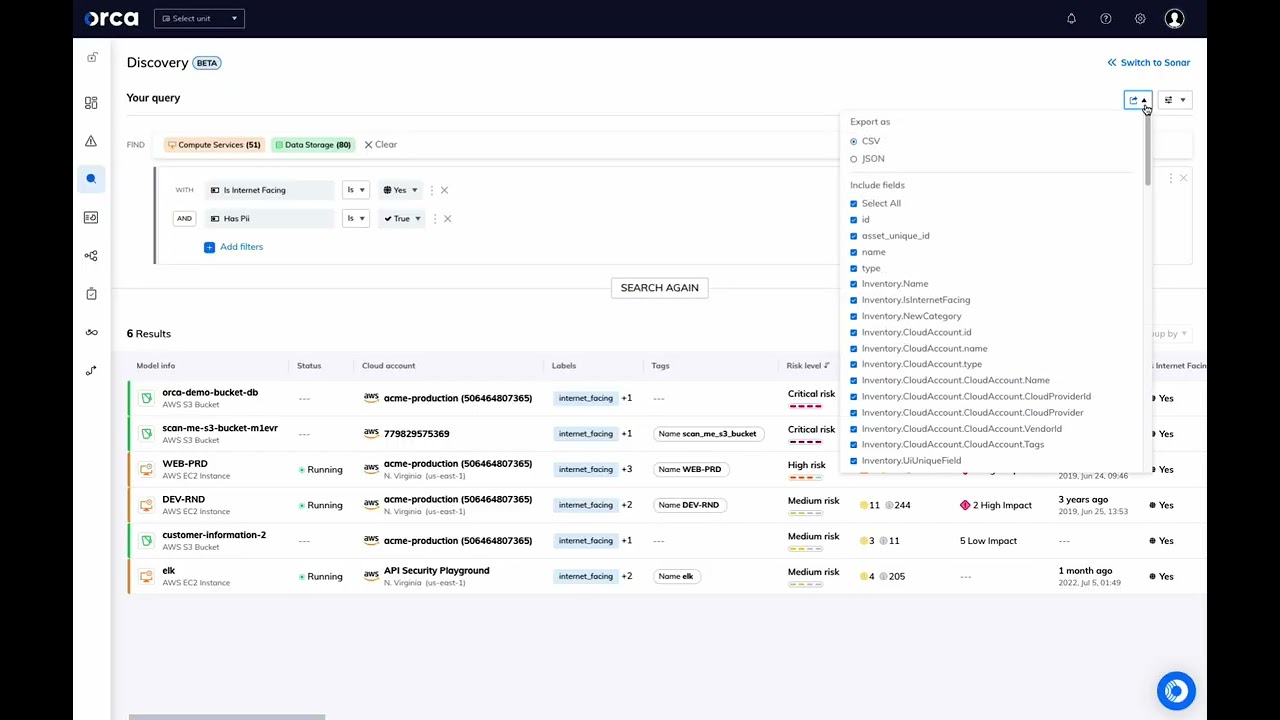Click the lock icon at sidebar top
Image resolution: width=1280 pixels, height=720 pixels.
pyautogui.click(x=92, y=57)
